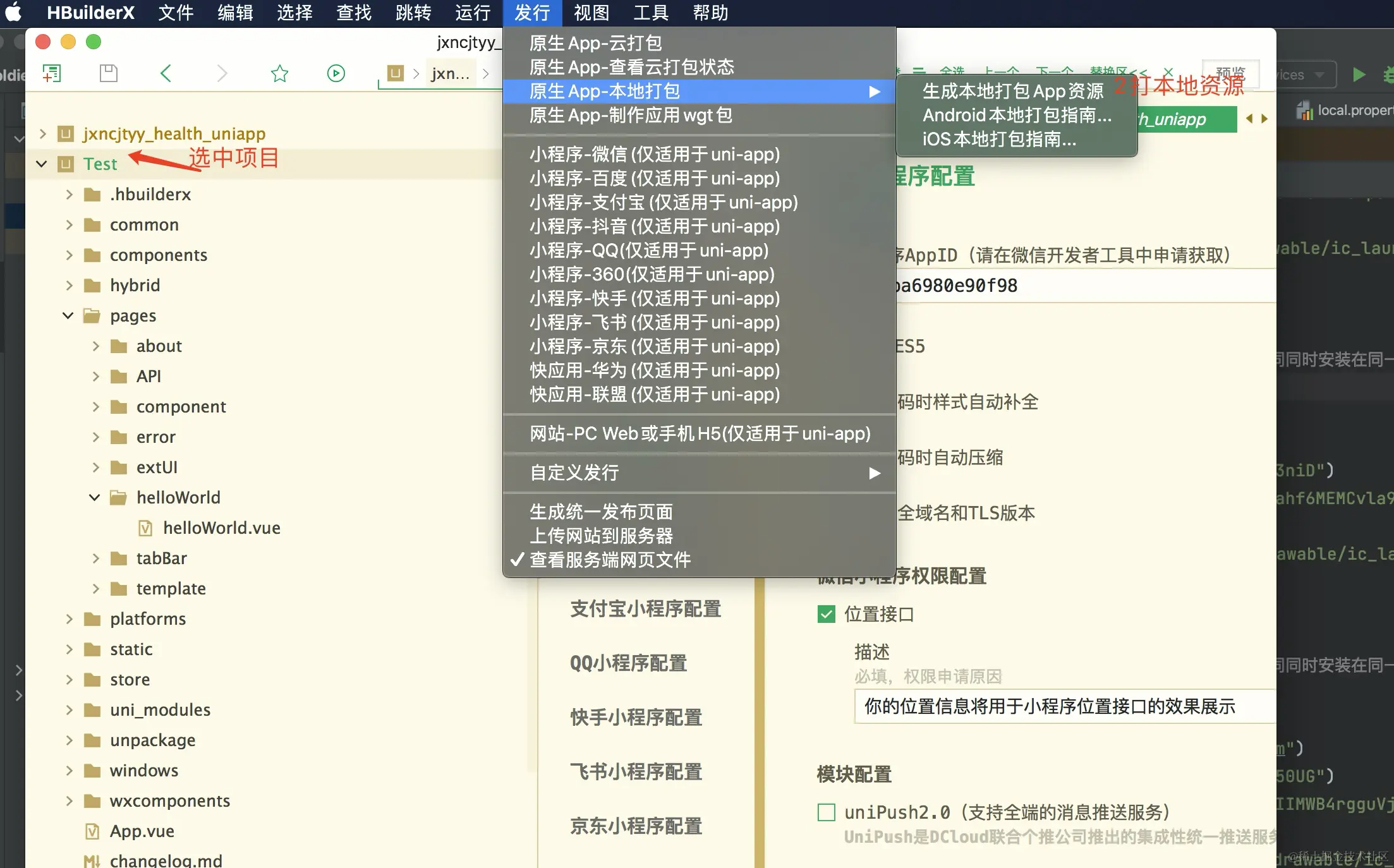Open the 发行 menu in menu bar
The image size is (1394, 868).
click(x=532, y=13)
